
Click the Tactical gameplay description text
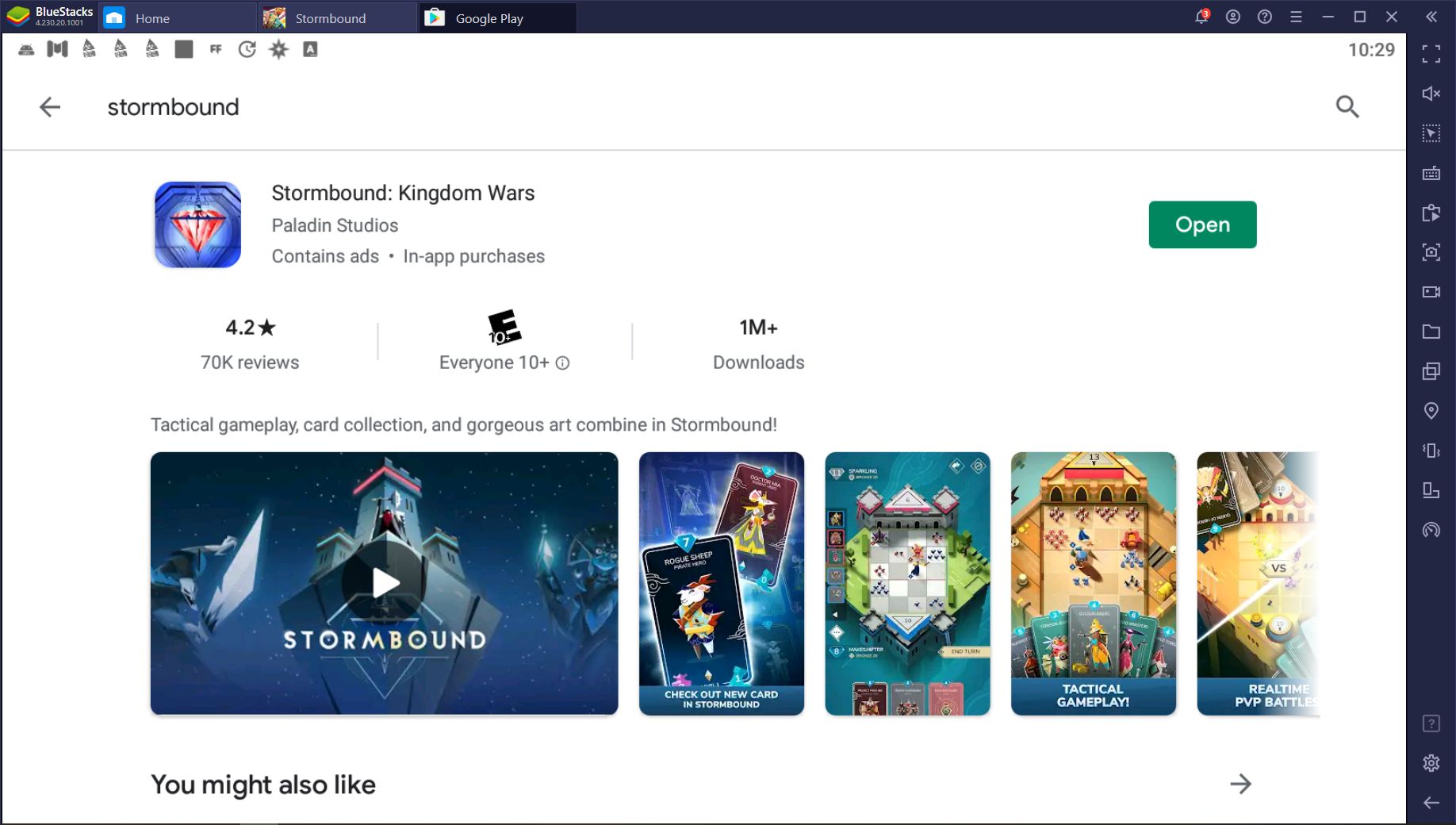[464, 425]
